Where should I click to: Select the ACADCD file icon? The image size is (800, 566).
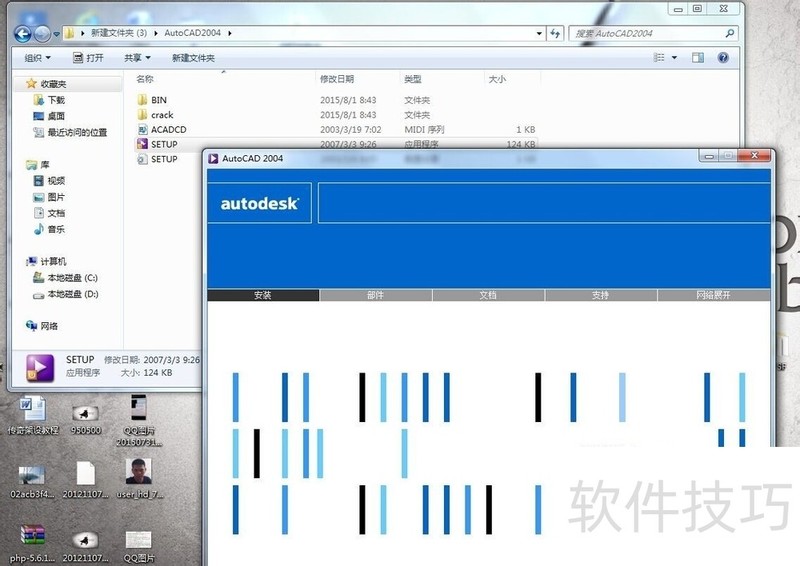142,129
